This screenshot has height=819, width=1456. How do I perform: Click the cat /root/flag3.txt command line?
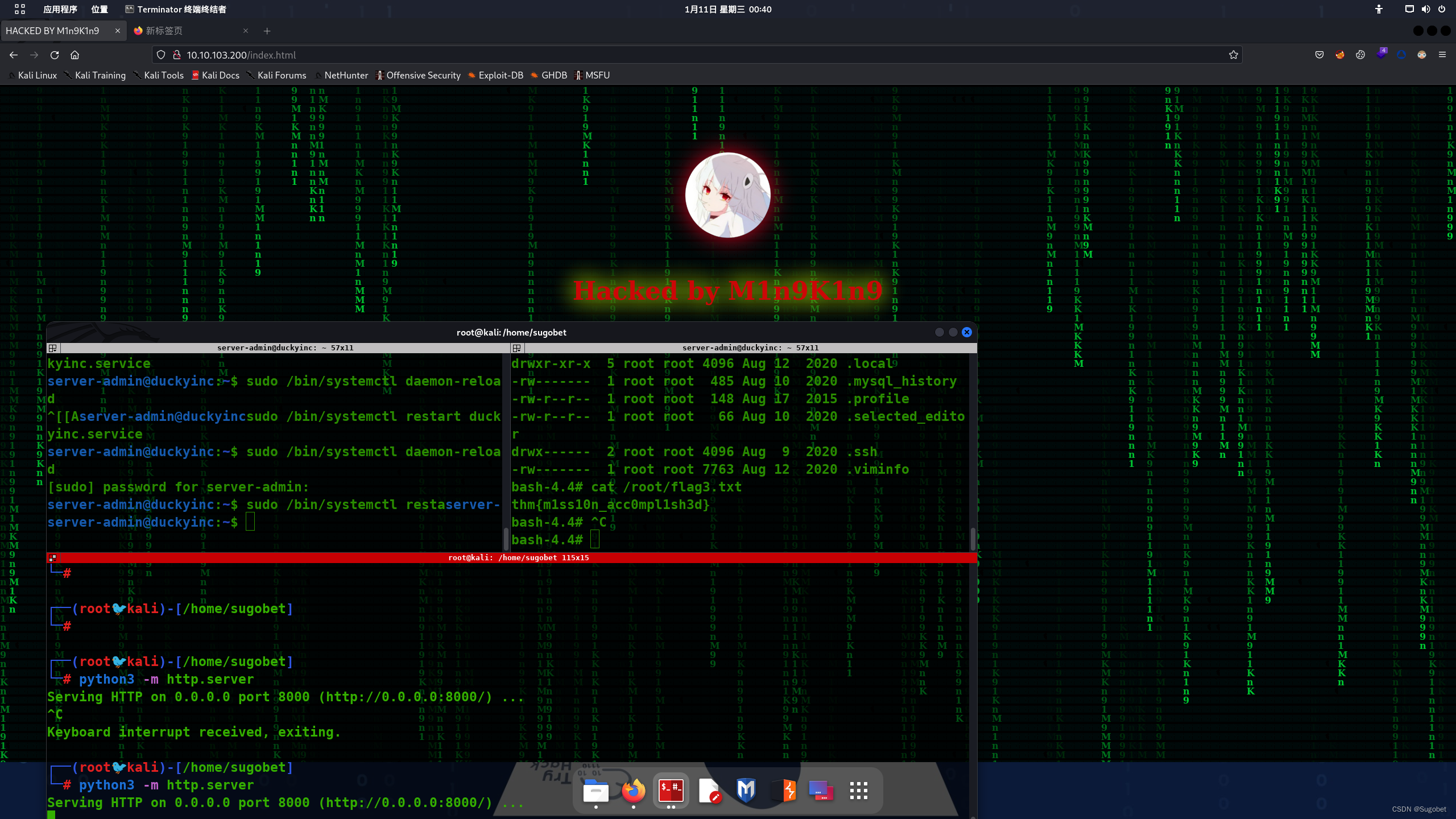point(626,487)
